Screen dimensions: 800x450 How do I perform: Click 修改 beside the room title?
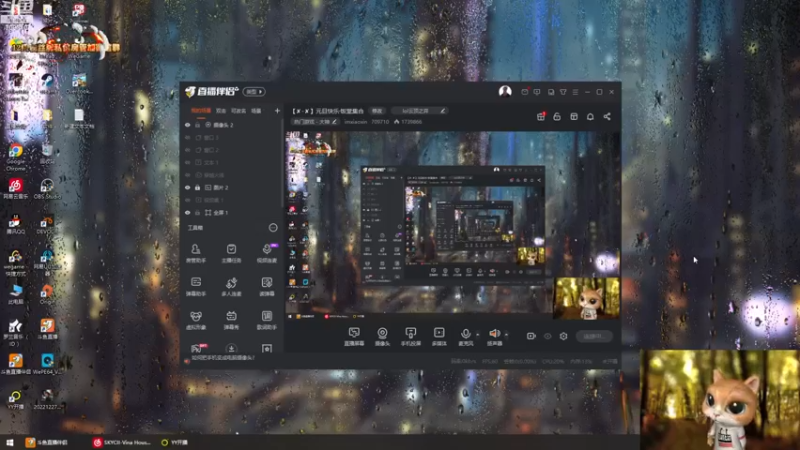click(x=377, y=111)
